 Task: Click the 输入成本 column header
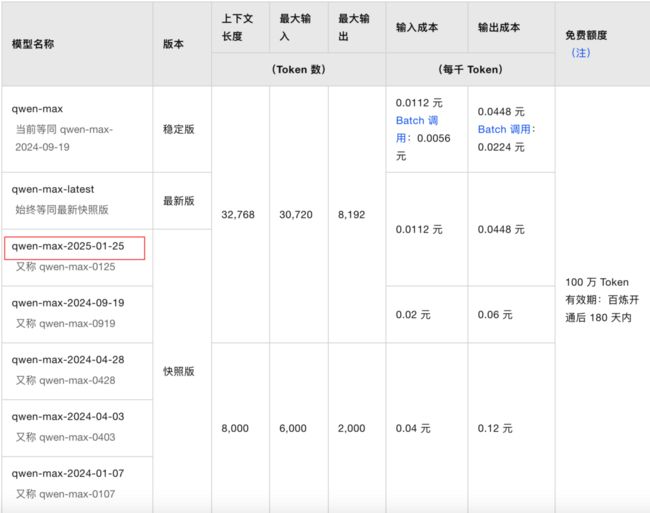pyautogui.click(x=417, y=27)
